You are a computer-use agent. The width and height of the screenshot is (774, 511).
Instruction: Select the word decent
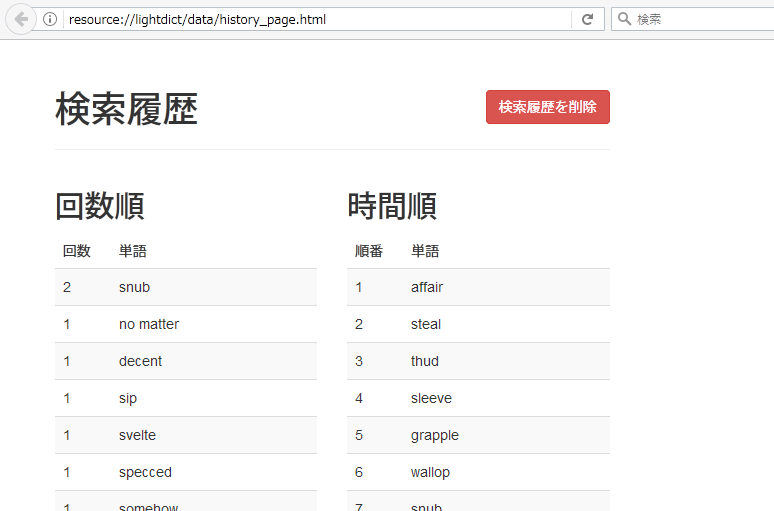click(140, 361)
